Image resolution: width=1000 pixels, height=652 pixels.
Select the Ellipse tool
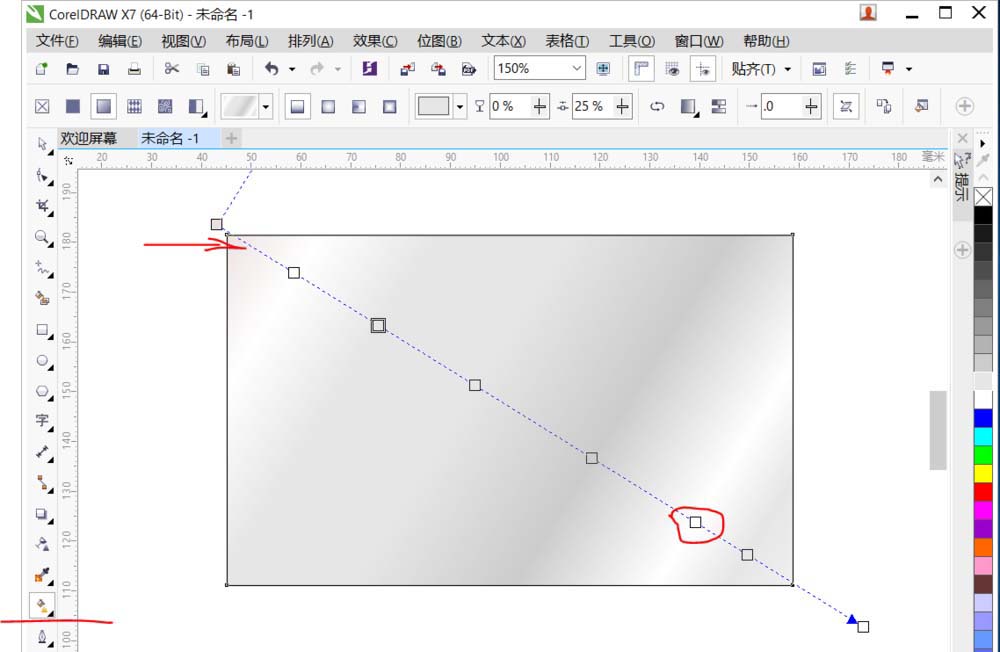coord(42,362)
